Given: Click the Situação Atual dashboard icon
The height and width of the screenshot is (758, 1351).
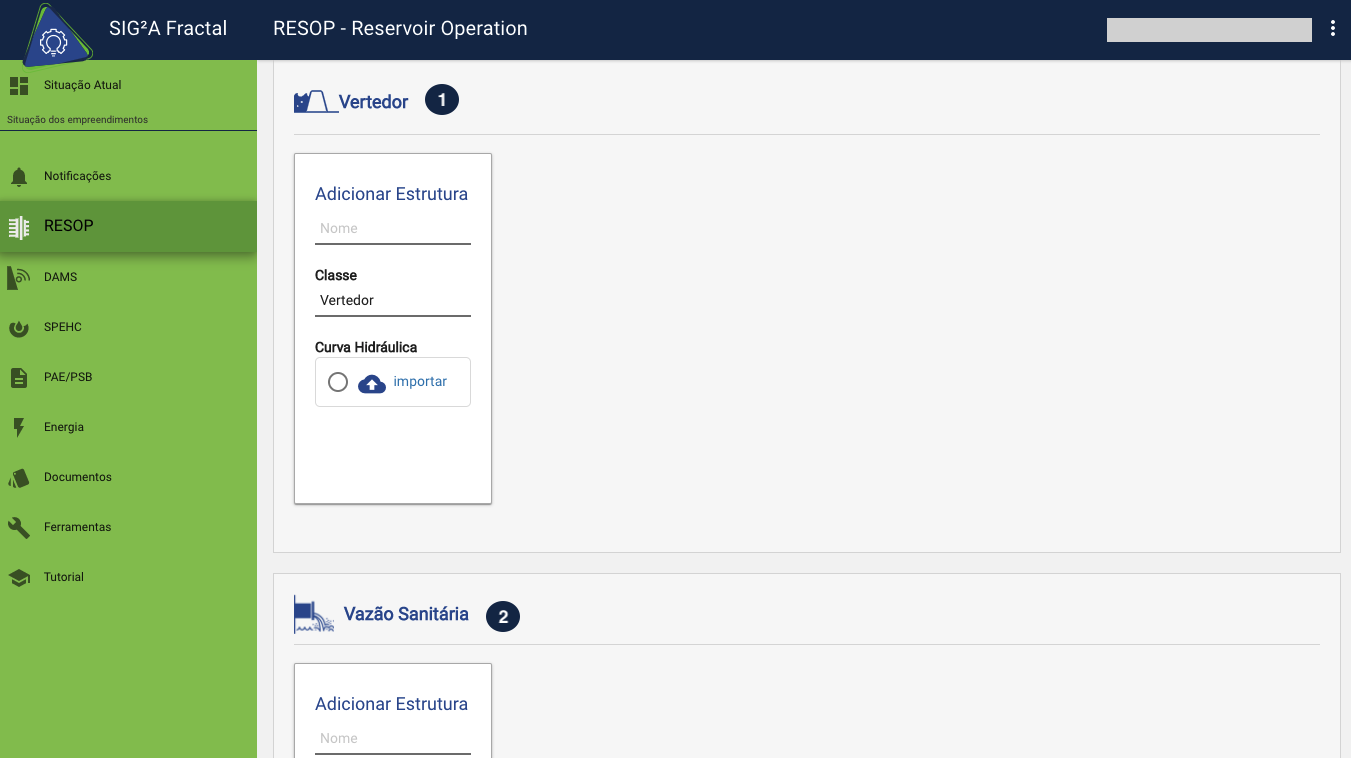Looking at the screenshot, I should point(19,86).
